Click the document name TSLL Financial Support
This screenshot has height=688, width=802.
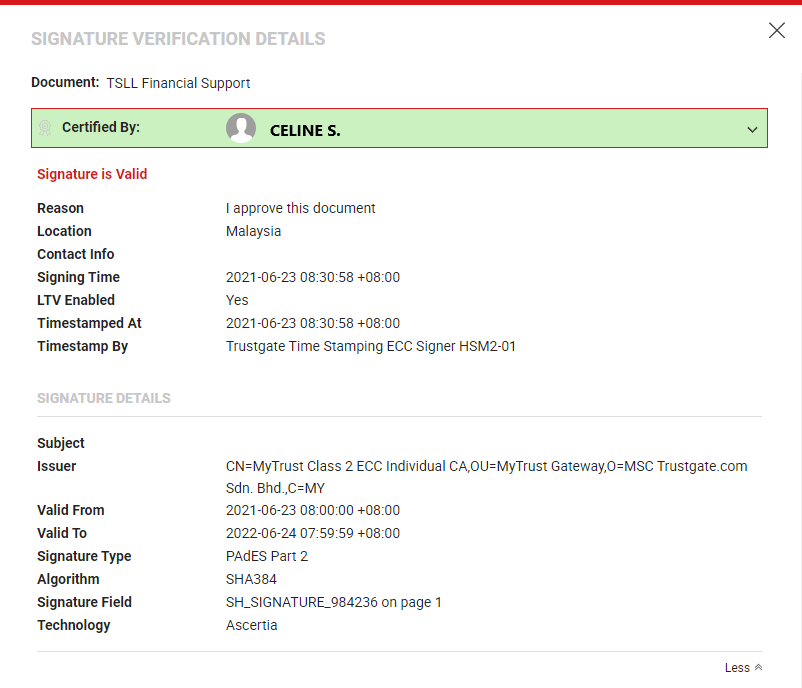pyautogui.click(x=178, y=83)
